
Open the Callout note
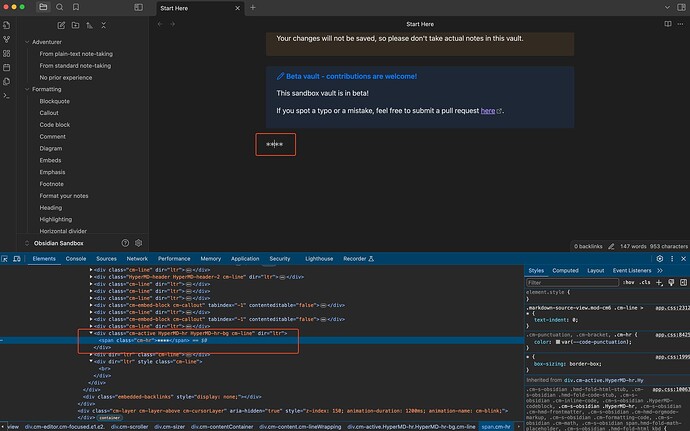click(49, 113)
